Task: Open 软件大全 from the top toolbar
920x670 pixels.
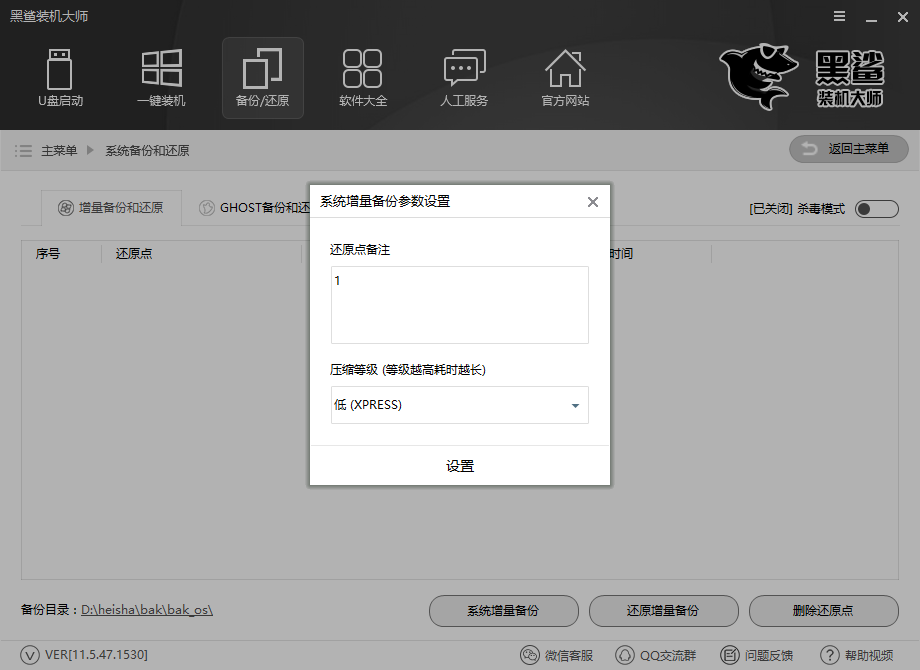Action: click(362, 78)
